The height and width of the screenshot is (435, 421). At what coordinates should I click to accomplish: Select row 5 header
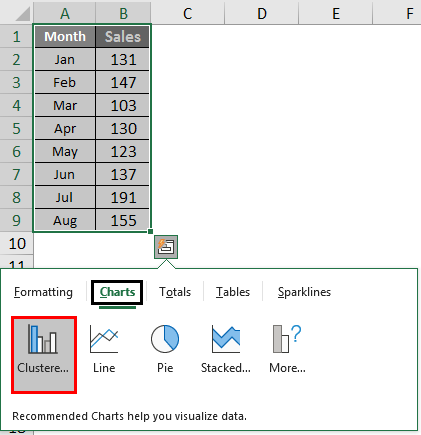16,128
